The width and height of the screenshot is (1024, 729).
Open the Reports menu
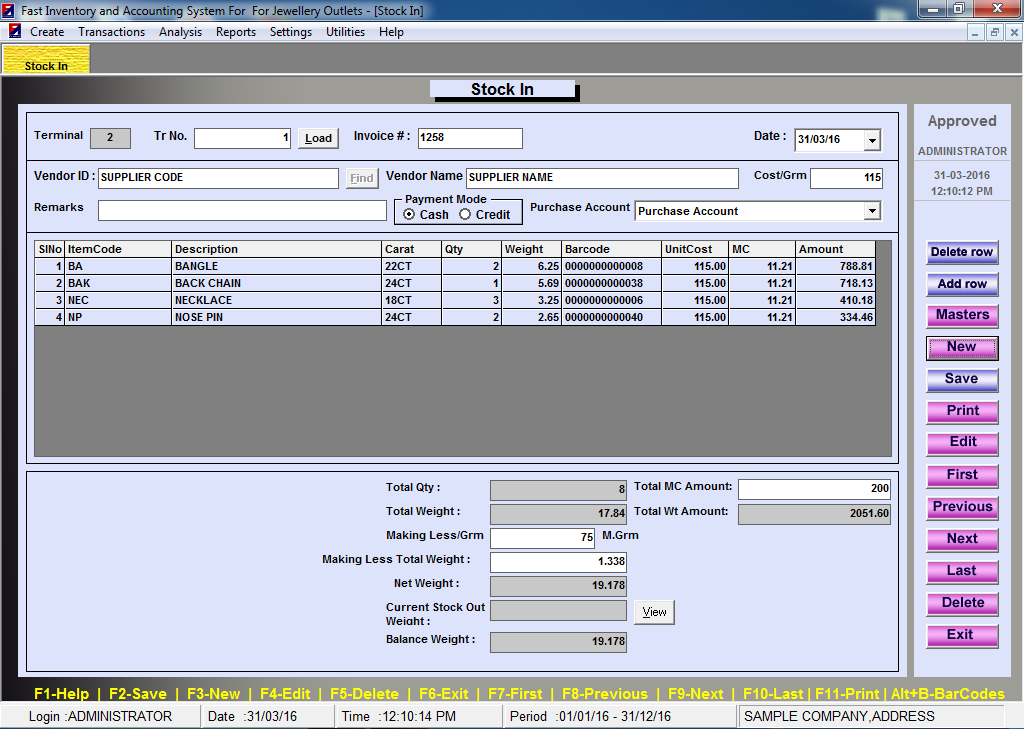point(235,32)
